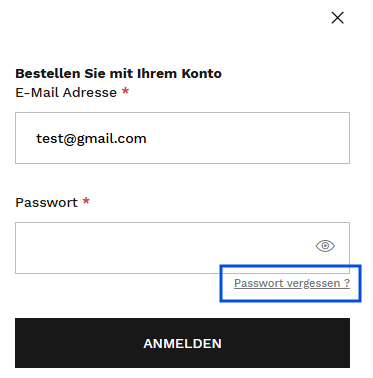This screenshot has width=373, height=378.
Task: Click the 'E-Mail Adresse' label
Action: tap(66, 93)
